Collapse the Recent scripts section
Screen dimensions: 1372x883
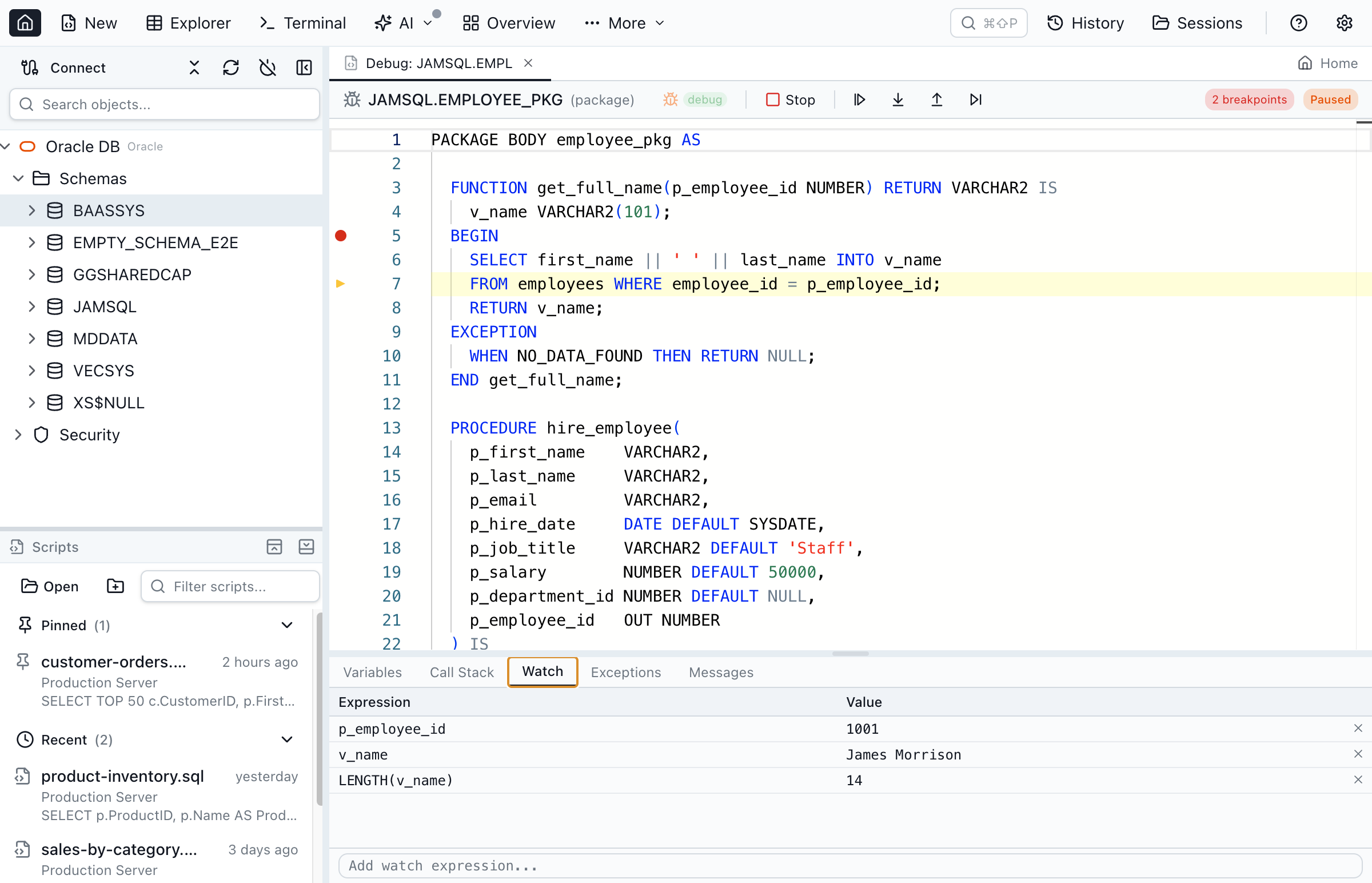pos(286,739)
